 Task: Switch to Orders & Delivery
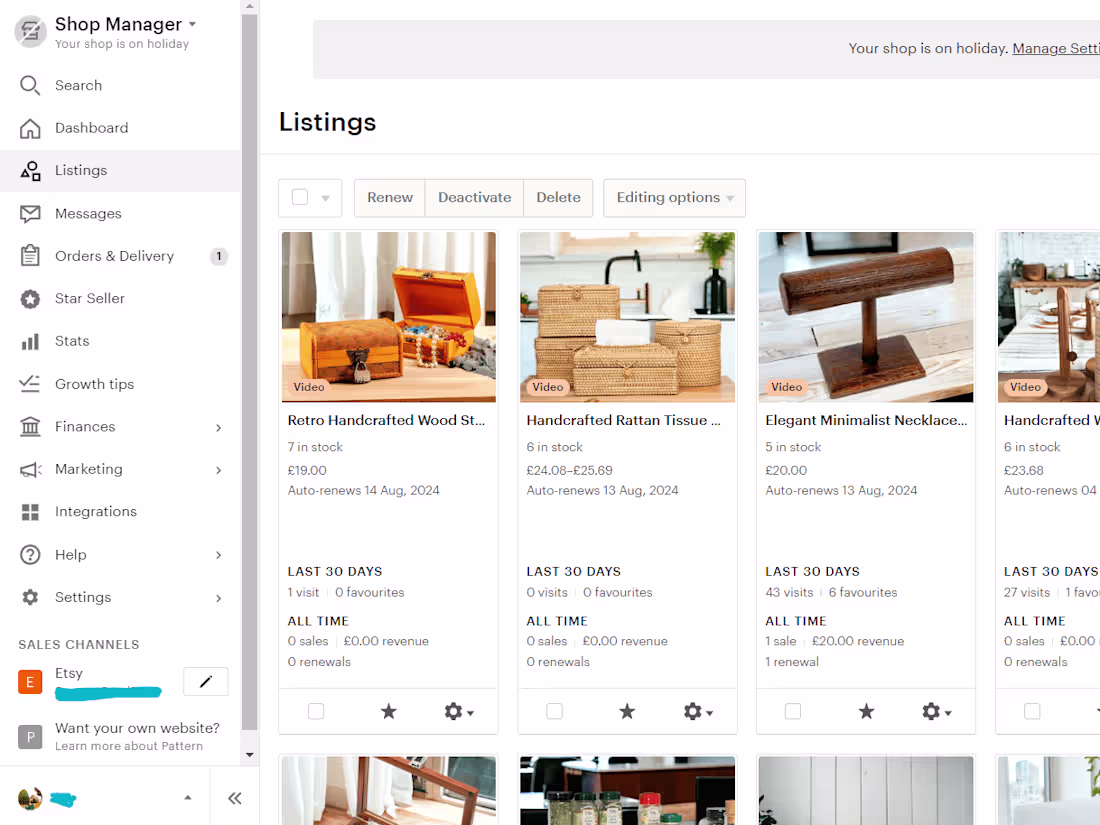click(116, 256)
